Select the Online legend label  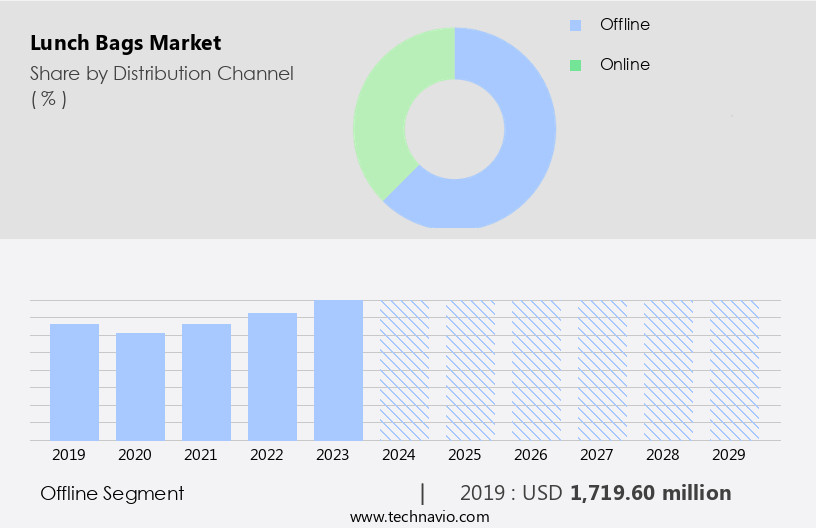tap(624, 64)
